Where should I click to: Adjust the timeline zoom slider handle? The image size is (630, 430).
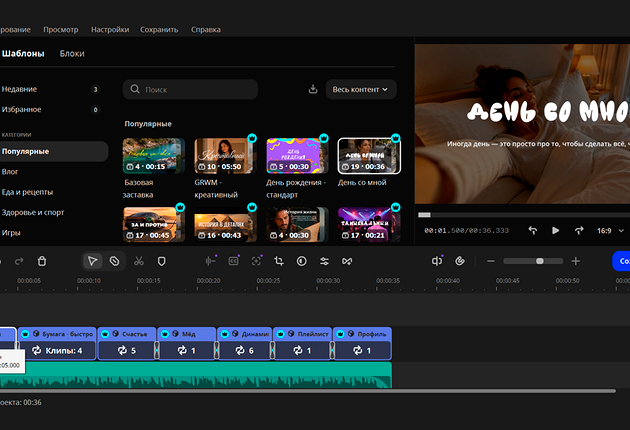pyautogui.click(x=540, y=261)
